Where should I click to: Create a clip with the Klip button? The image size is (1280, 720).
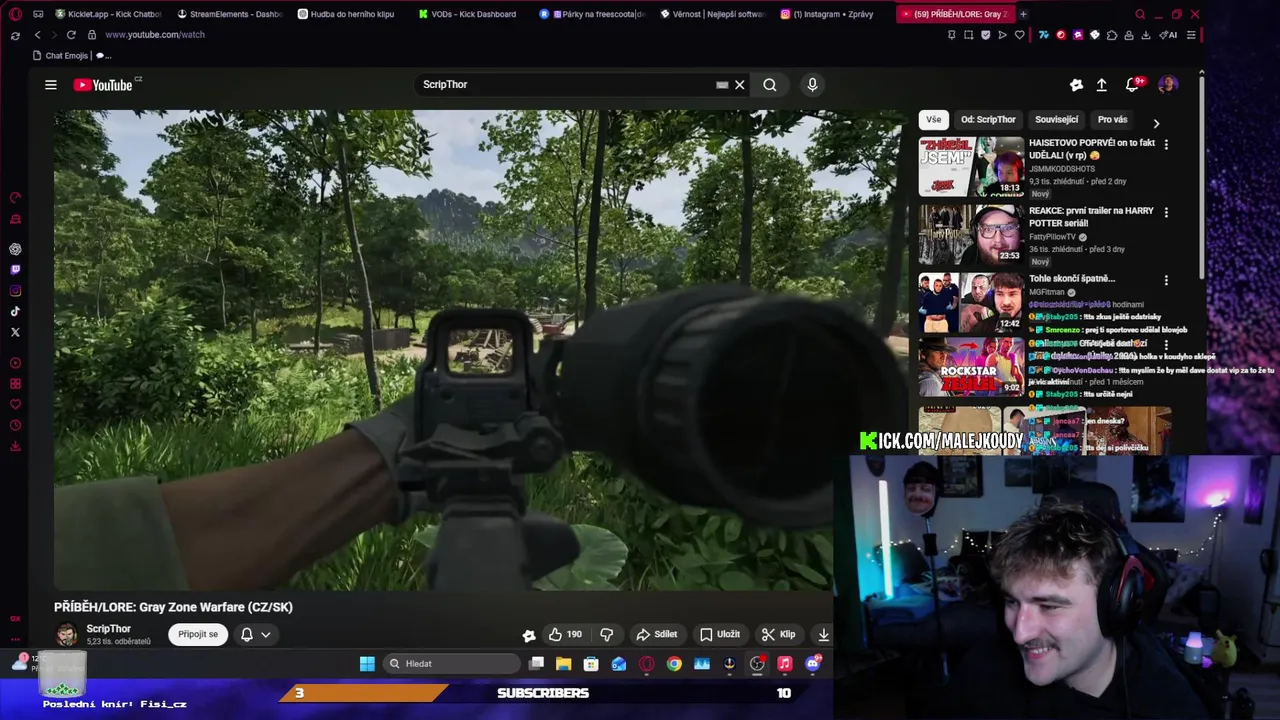pos(778,634)
